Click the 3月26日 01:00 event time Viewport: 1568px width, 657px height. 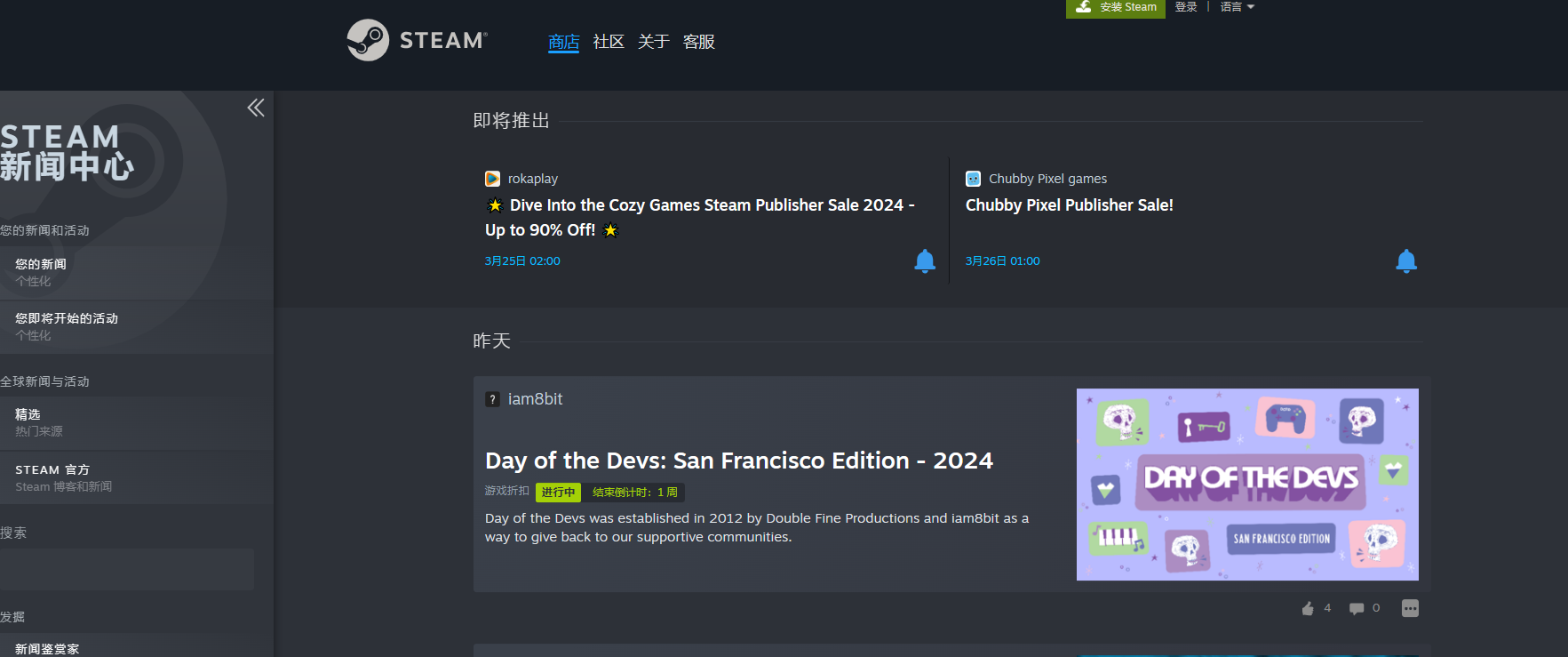[x=1003, y=261]
